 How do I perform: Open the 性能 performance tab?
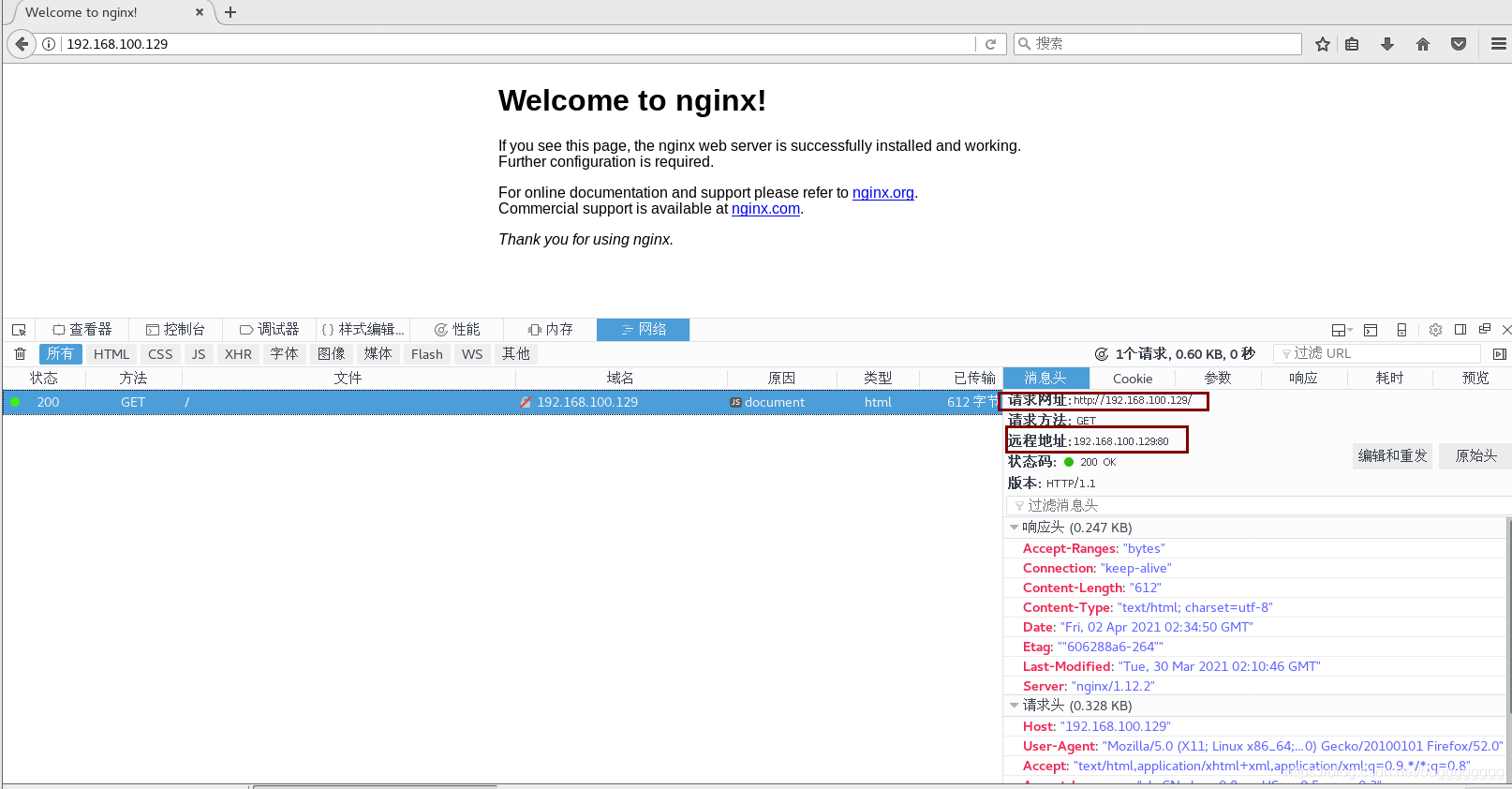coord(456,330)
